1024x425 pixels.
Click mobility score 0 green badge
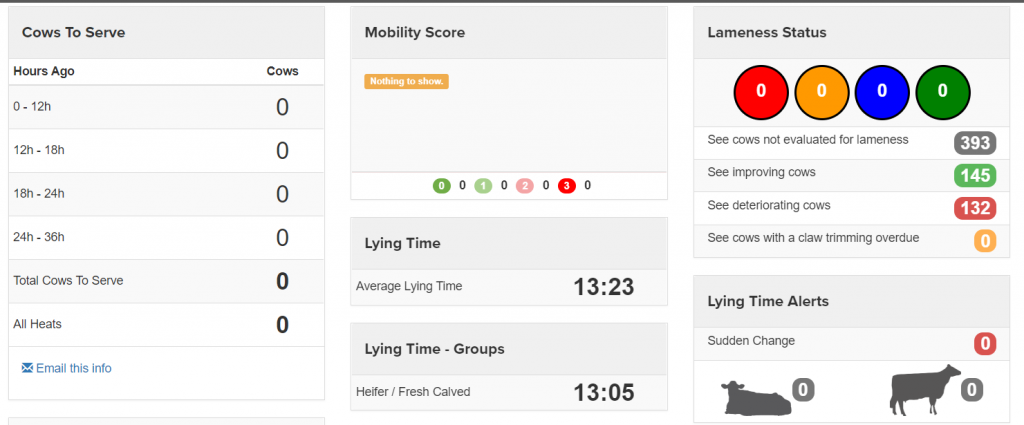[441, 185]
